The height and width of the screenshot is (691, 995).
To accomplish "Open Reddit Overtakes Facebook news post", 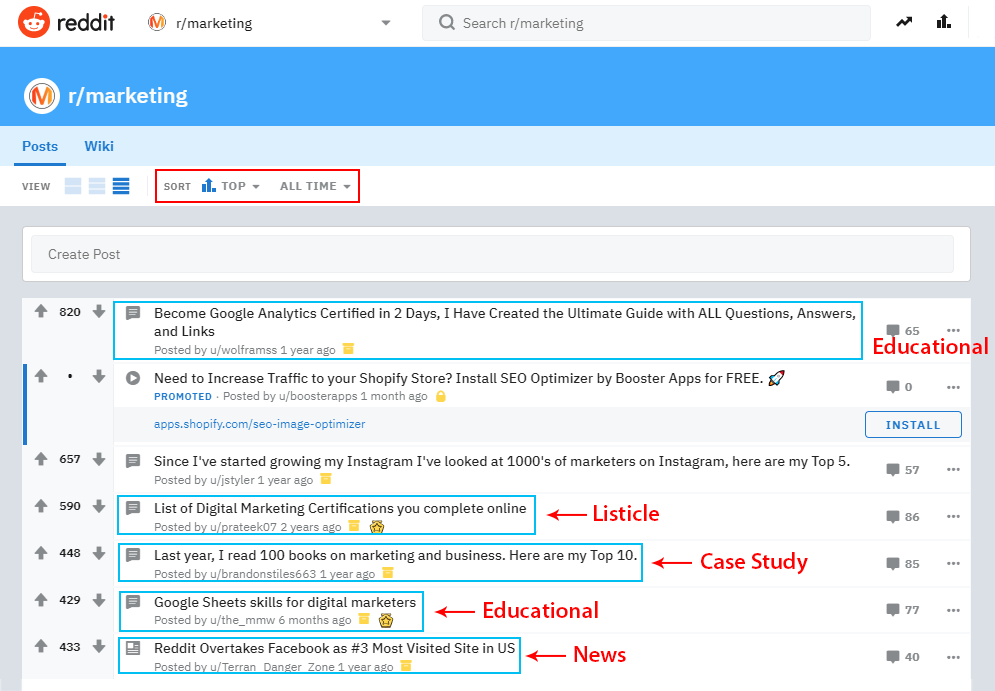I will 334,648.
